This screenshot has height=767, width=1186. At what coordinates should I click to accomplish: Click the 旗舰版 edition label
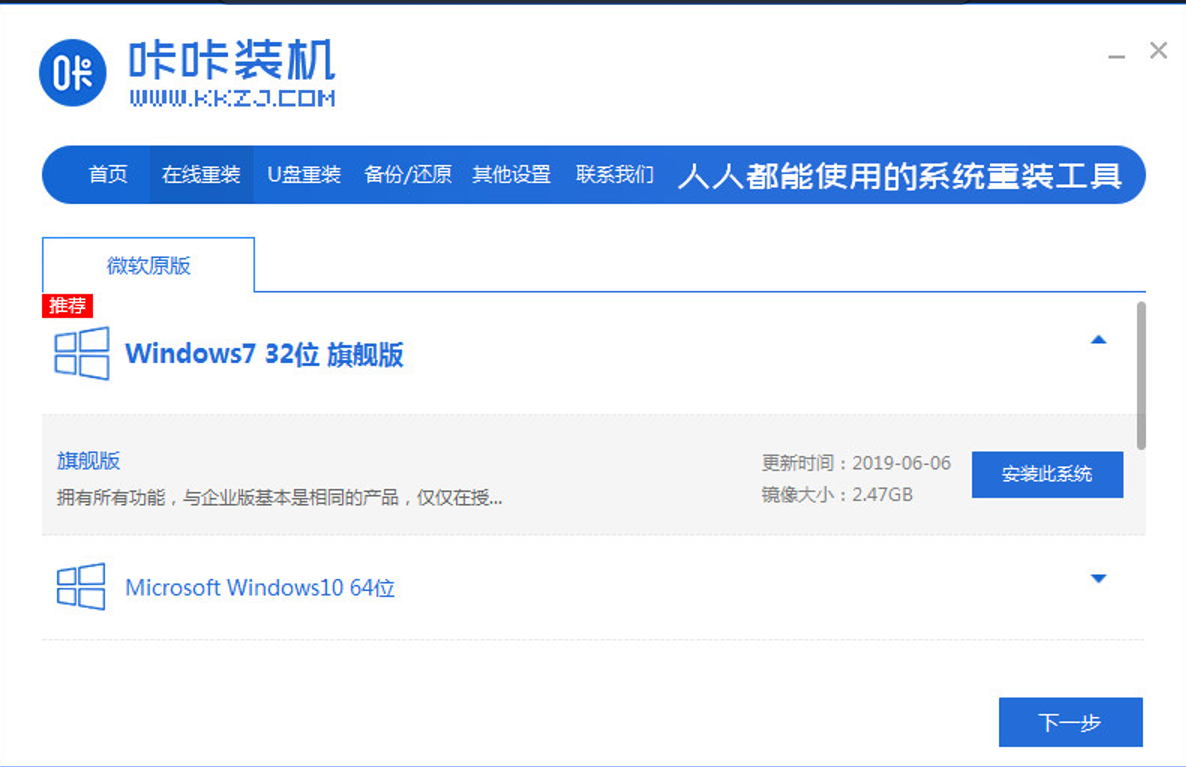[x=88, y=461]
